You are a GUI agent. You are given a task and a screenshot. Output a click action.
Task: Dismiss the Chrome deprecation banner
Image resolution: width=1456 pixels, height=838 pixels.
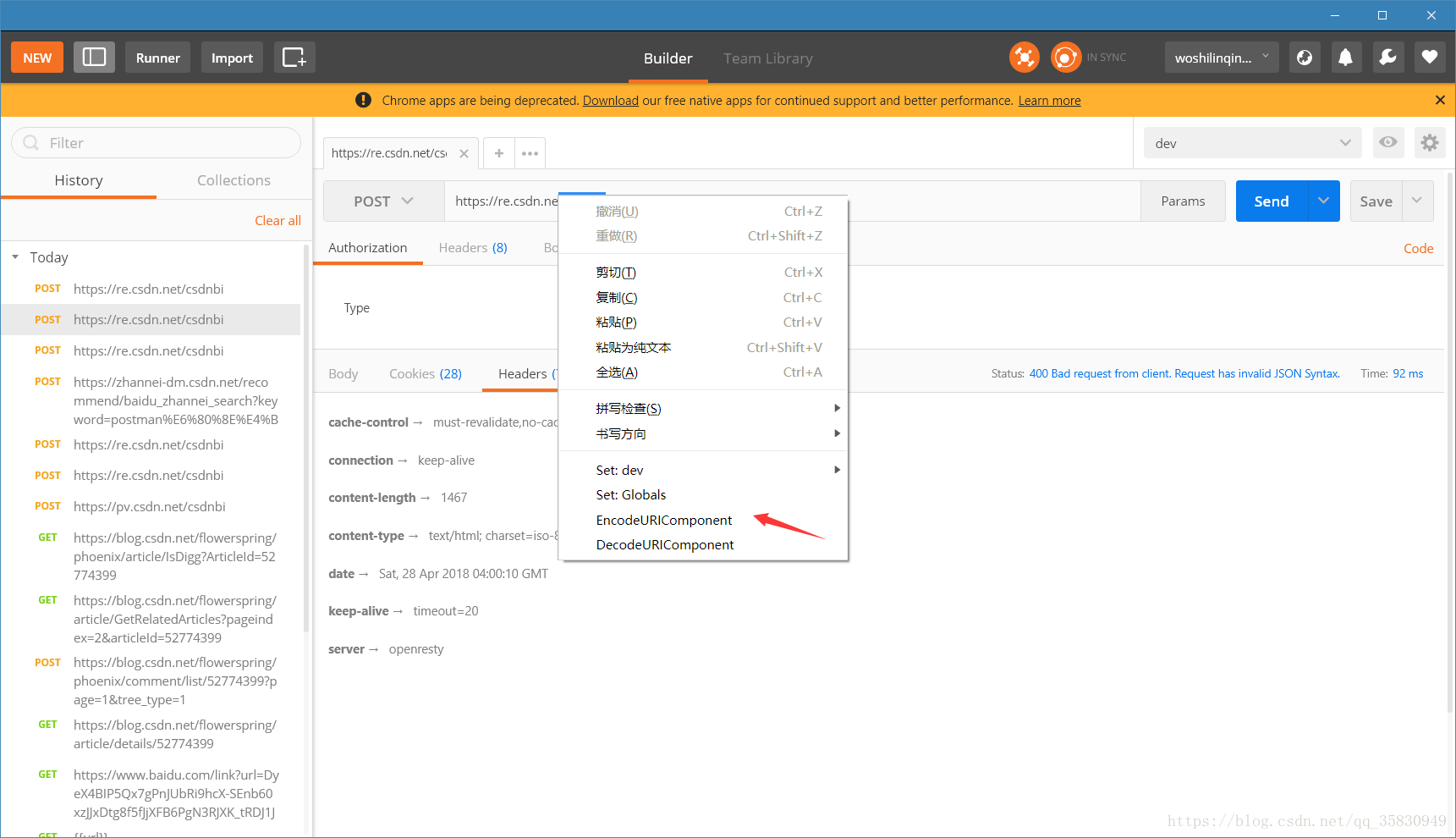coord(1440,100)
